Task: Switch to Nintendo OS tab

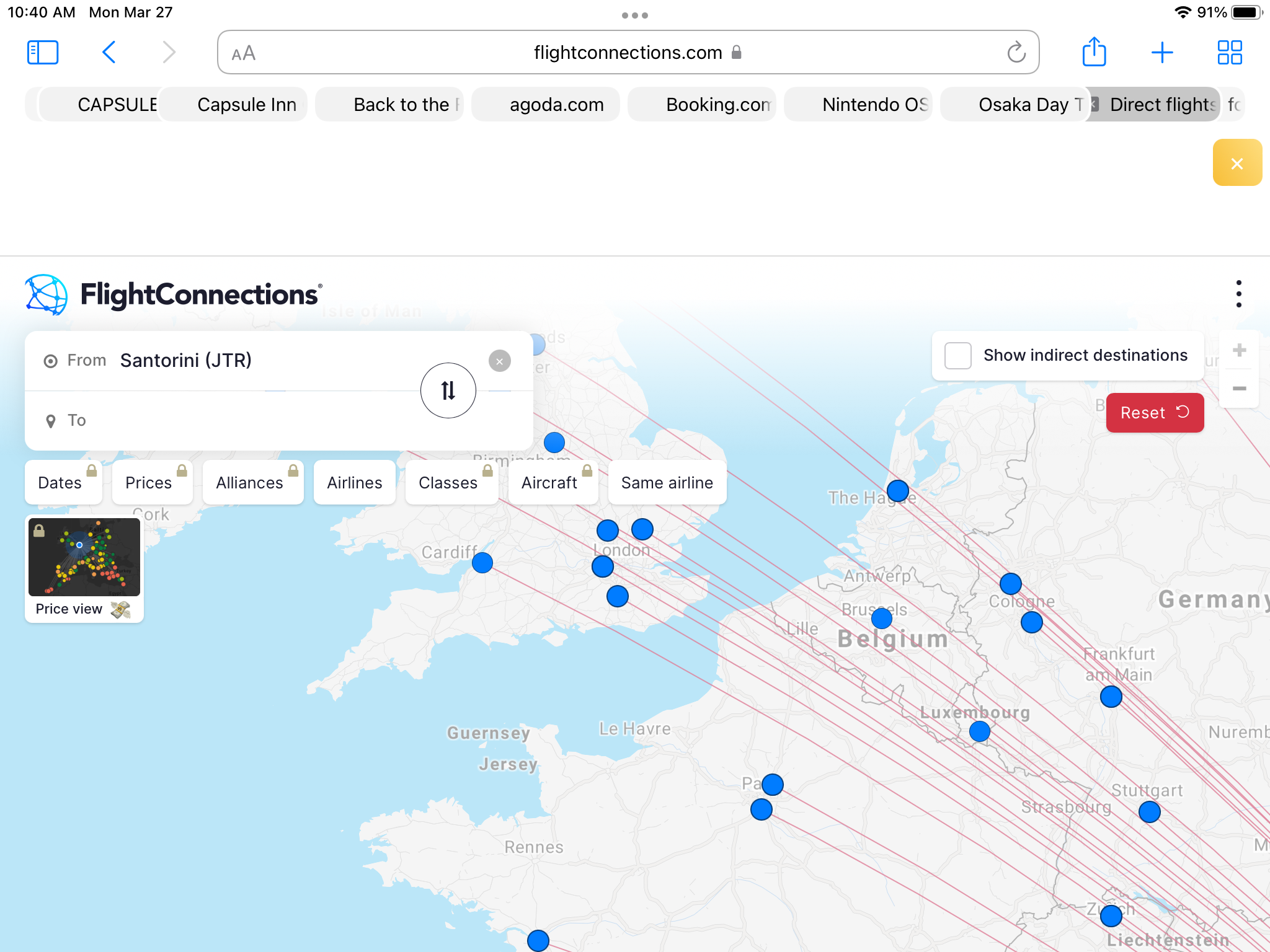Action: [x=858, y=105]
